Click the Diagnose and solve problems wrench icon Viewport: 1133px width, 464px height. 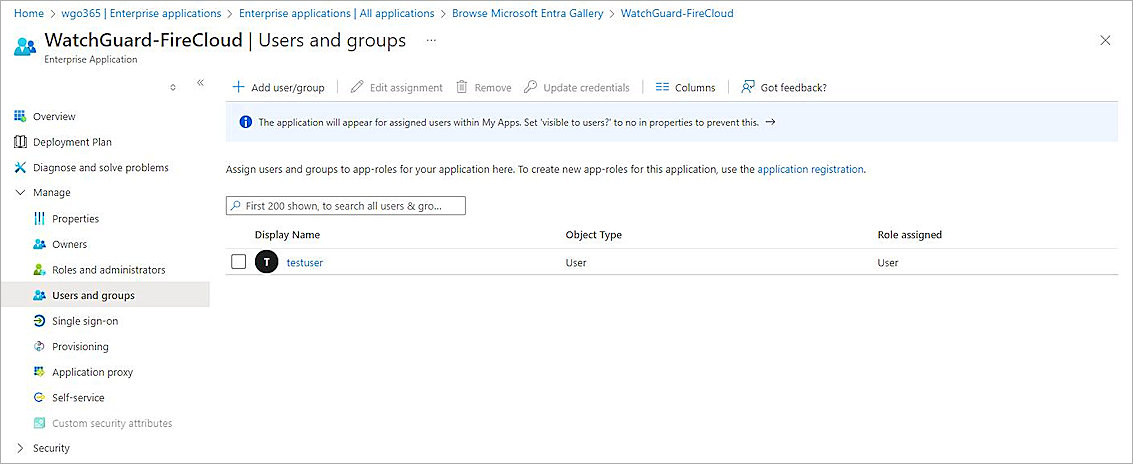click(20, 168)
